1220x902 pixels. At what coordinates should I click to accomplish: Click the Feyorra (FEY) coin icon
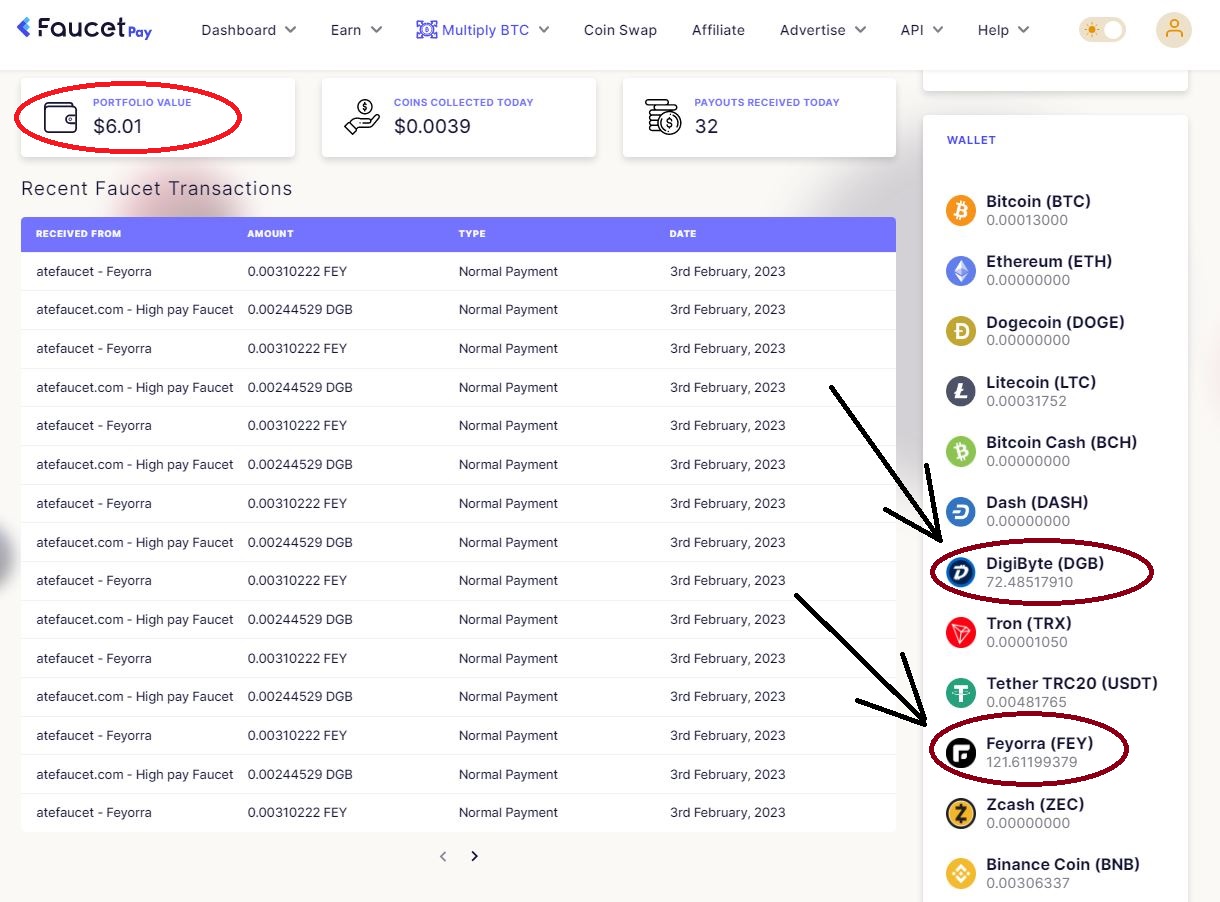961,752
